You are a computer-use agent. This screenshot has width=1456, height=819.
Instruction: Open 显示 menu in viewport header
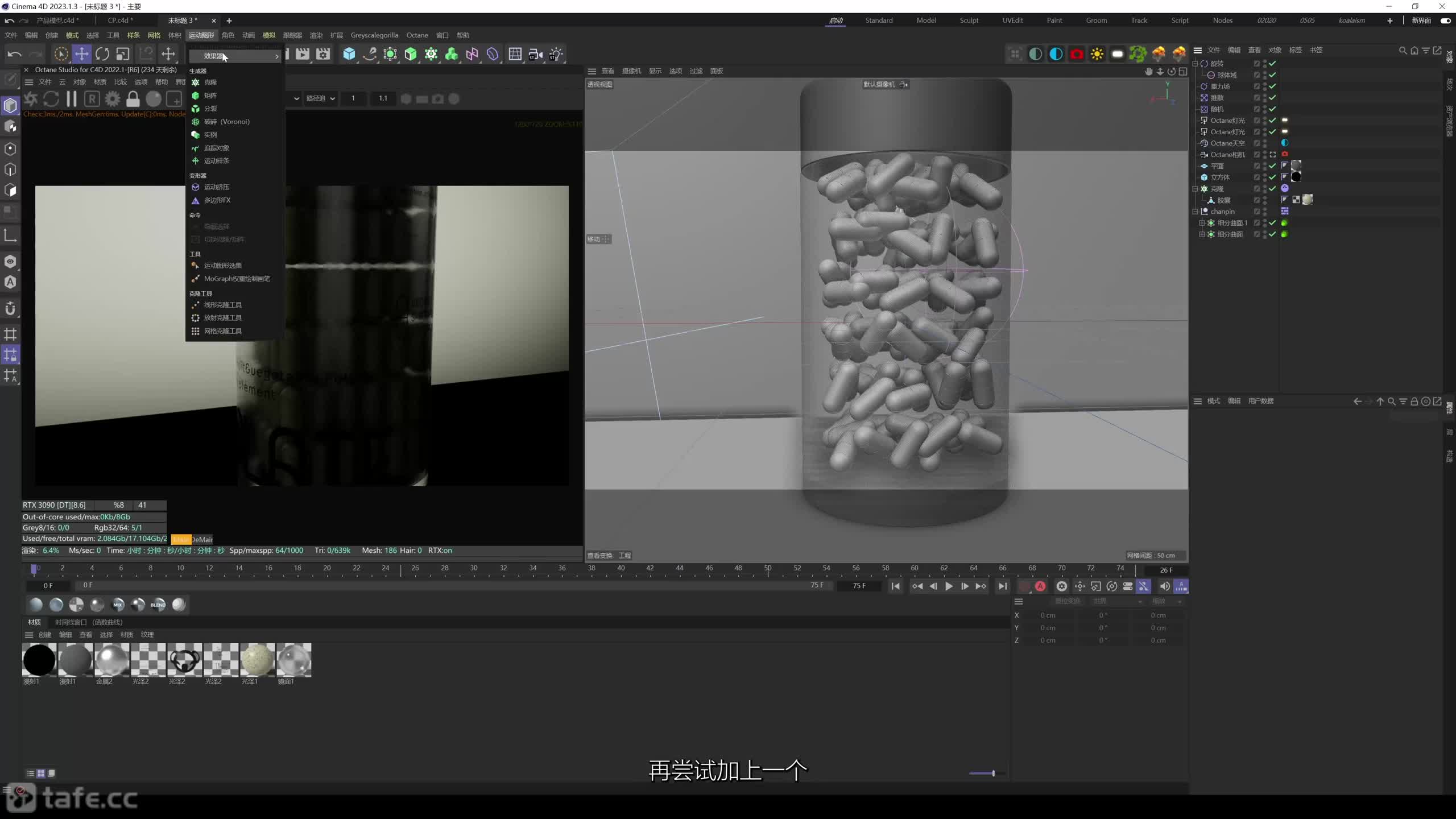point(655,71)
